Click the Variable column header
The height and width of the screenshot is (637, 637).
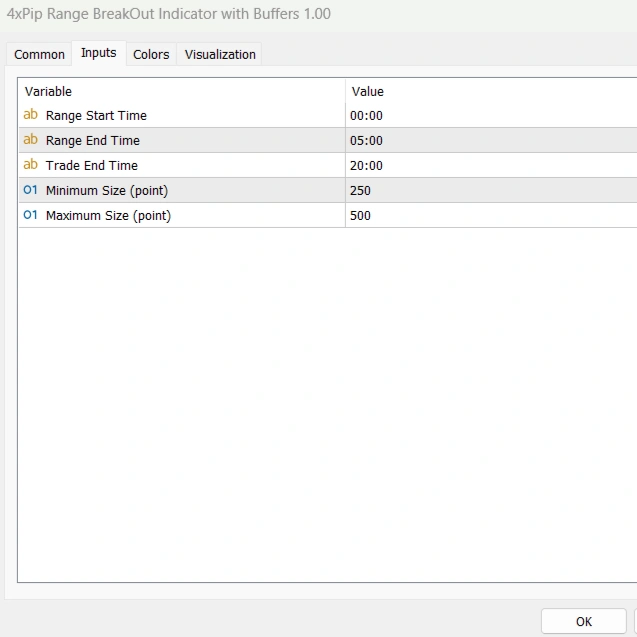pos(48,92)
